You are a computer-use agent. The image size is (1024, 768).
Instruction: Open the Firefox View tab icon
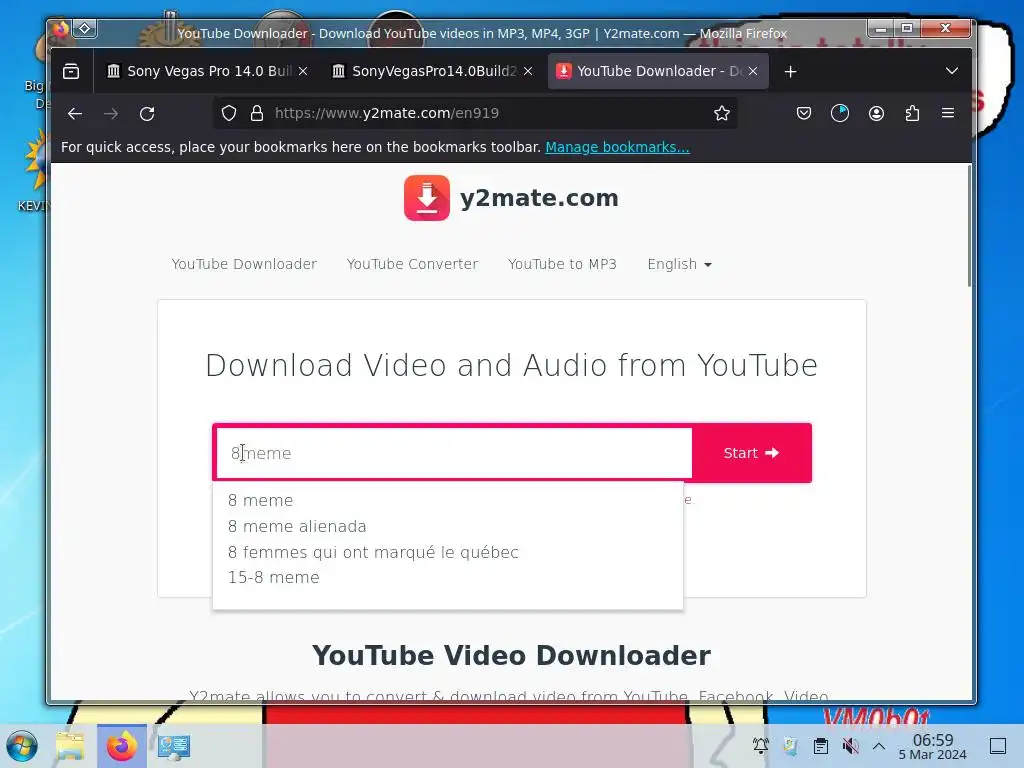tap(71, 71)
